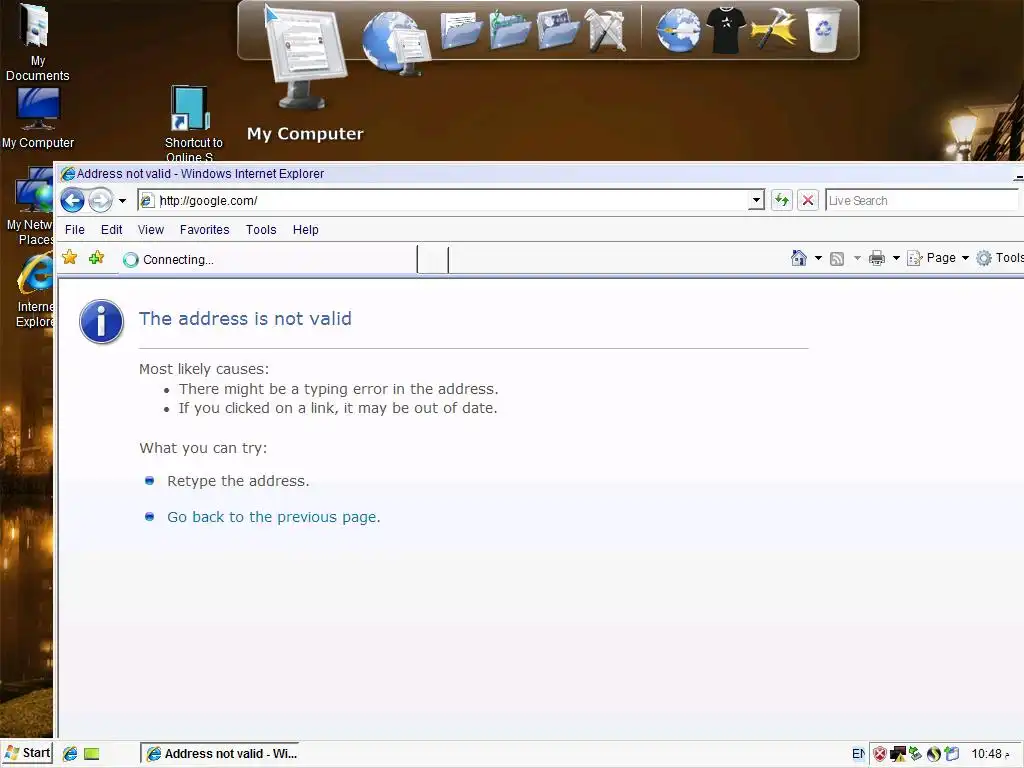This screenshot has width=1024, height=768.
Task: Open the pictures folder dock icon
Action: tap(558, 30)
